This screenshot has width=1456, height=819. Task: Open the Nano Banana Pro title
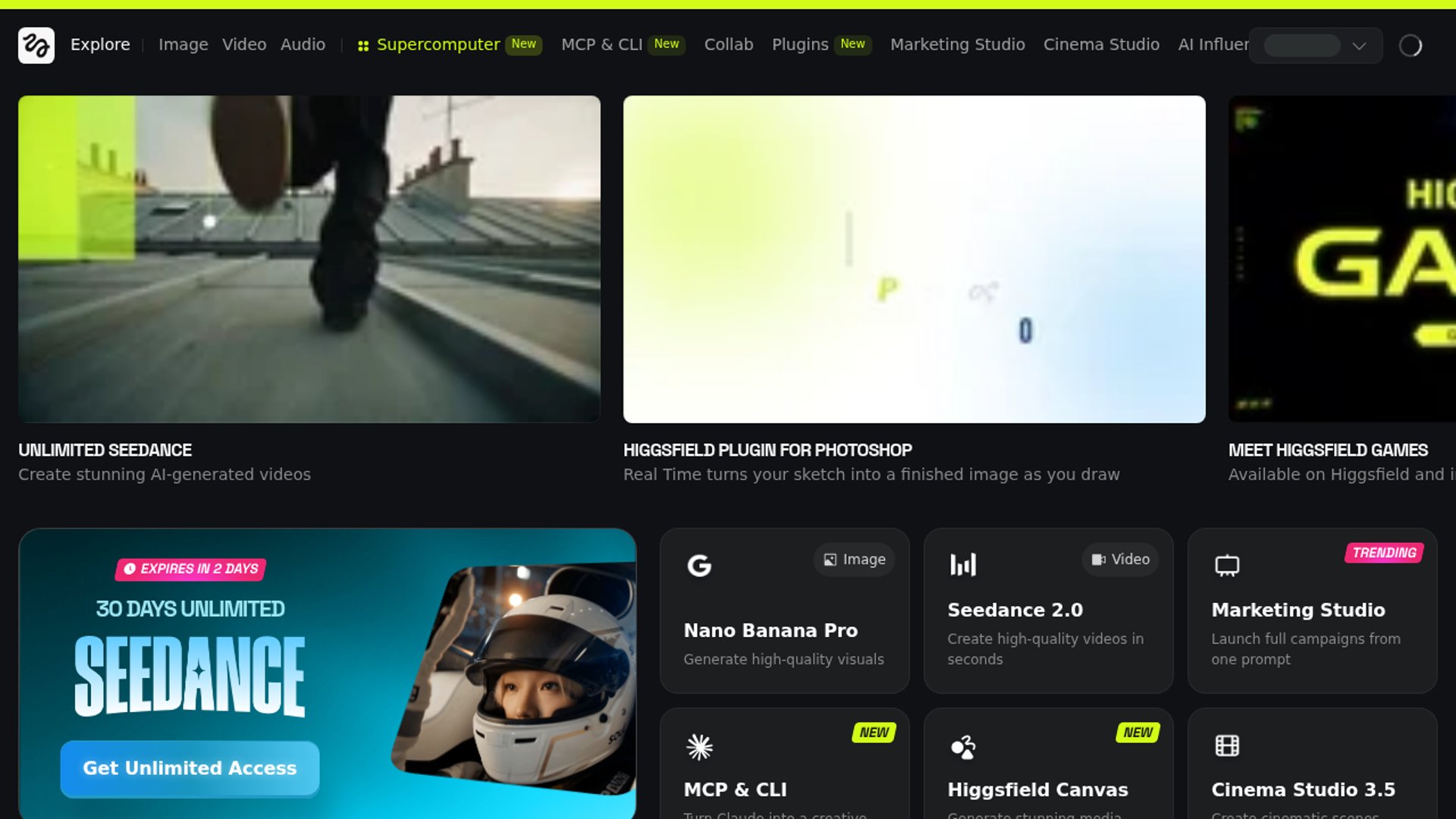pyautogui.click(x=770, y=631)
